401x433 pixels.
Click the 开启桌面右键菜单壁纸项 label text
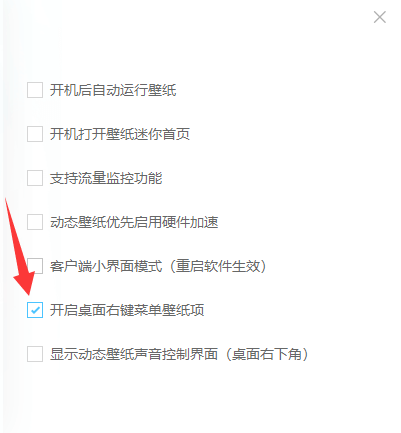coord(127,310)
